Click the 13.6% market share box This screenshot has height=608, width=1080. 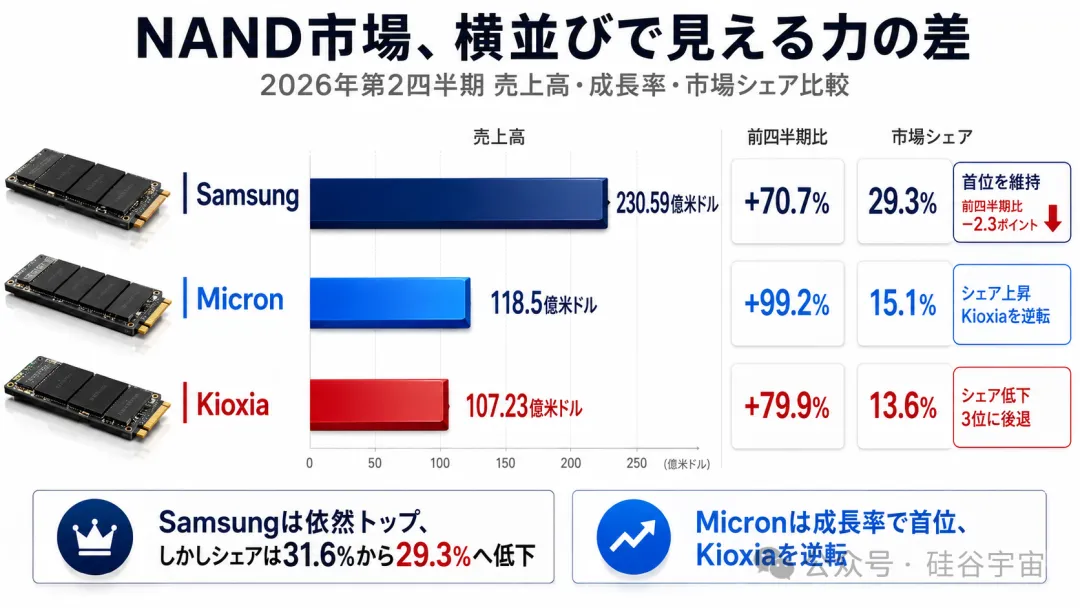[x=904, y=406]
